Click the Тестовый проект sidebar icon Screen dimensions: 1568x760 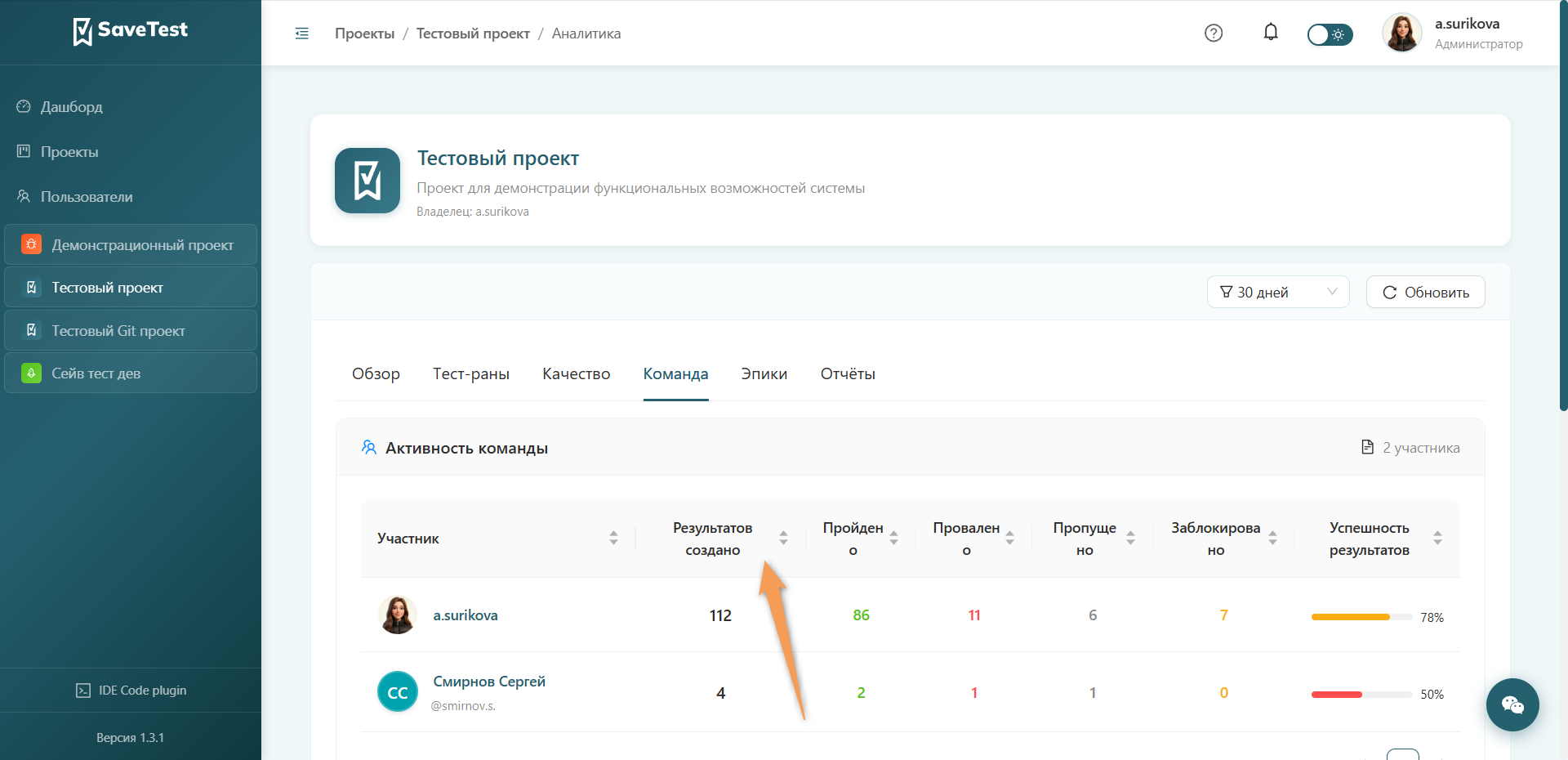(31, 287)
